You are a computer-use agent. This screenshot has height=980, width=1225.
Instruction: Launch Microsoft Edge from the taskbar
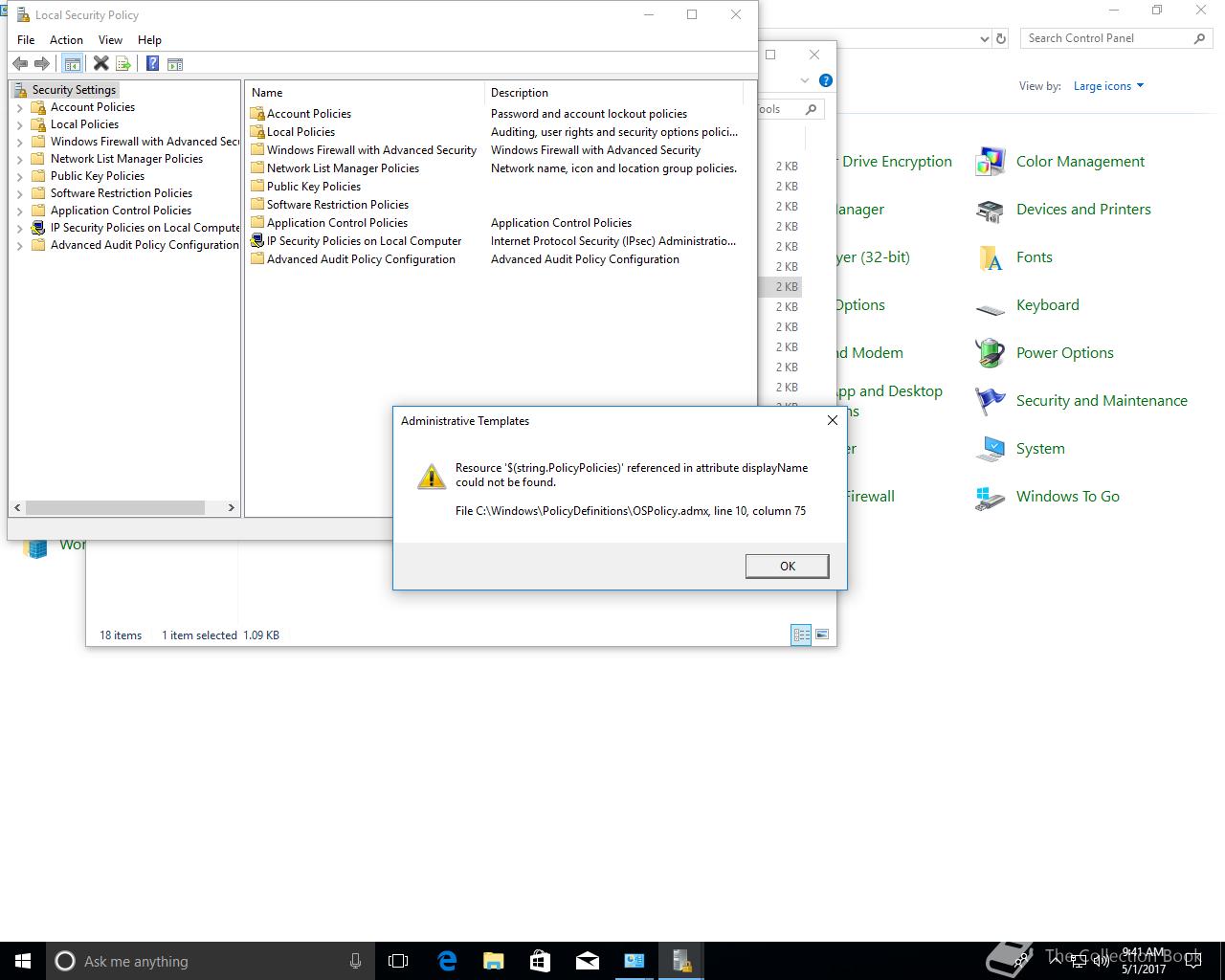447,961
